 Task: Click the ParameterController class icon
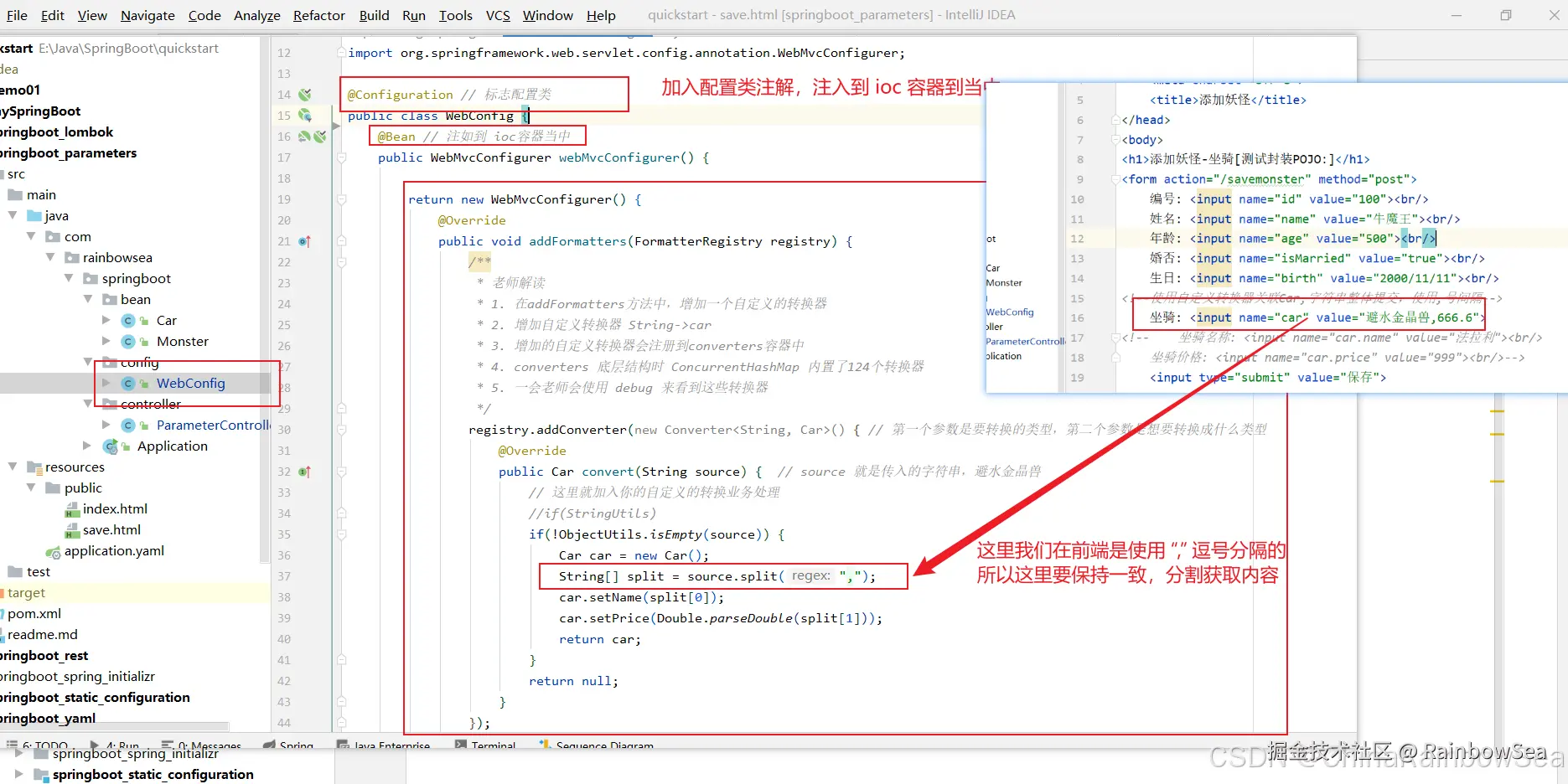pyautogui.click(x=128, y=426)
